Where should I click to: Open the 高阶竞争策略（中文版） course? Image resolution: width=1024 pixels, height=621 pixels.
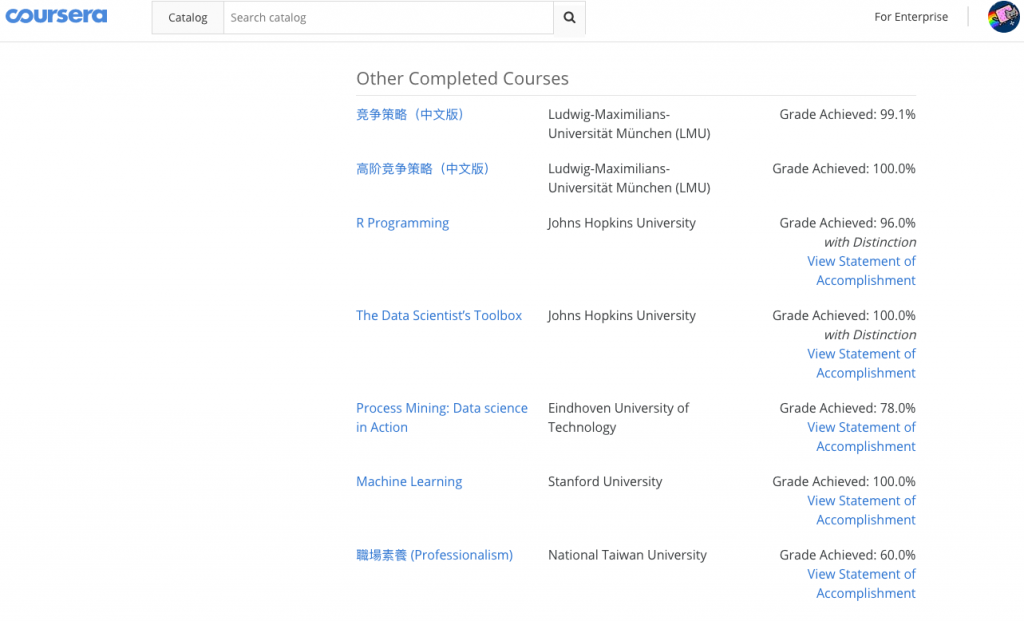click(423, 168)
